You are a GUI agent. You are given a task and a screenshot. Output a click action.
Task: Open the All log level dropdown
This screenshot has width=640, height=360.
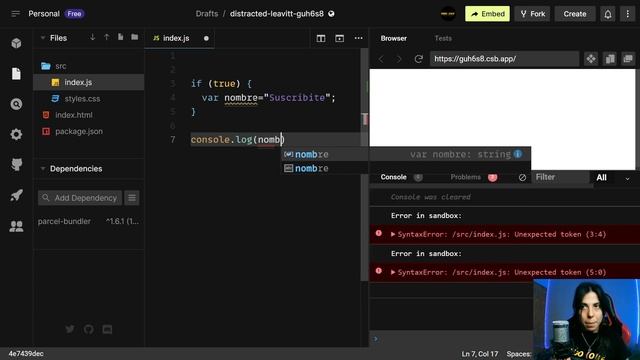pyautogui.click(x=613, y=178)
